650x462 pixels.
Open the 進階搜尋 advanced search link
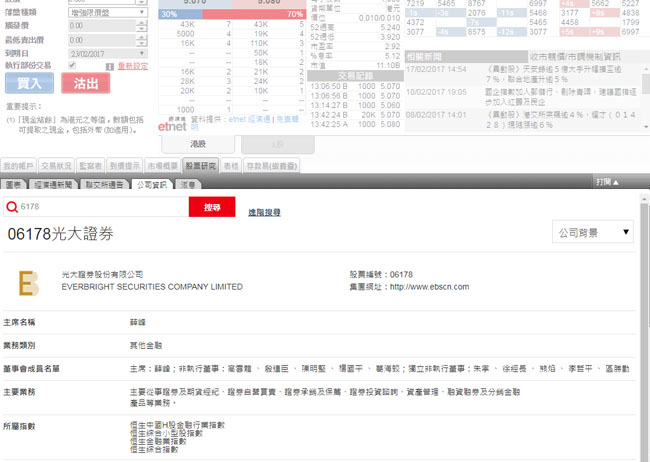(264, 212)
